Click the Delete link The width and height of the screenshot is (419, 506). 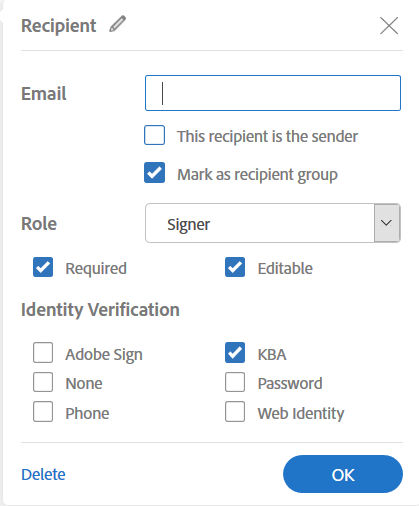[43, 474]
